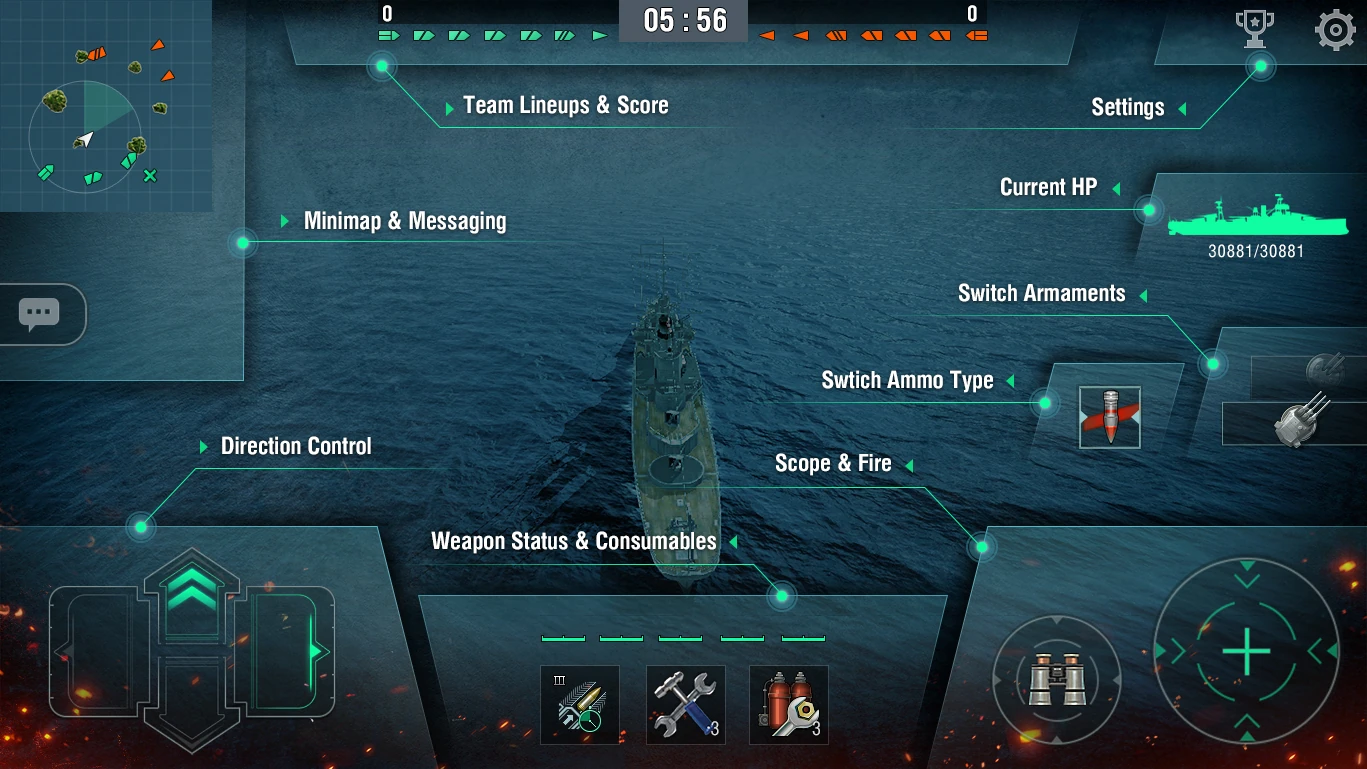
Task: Click the 05:56 battle timer
Action: tap(684, 20)
